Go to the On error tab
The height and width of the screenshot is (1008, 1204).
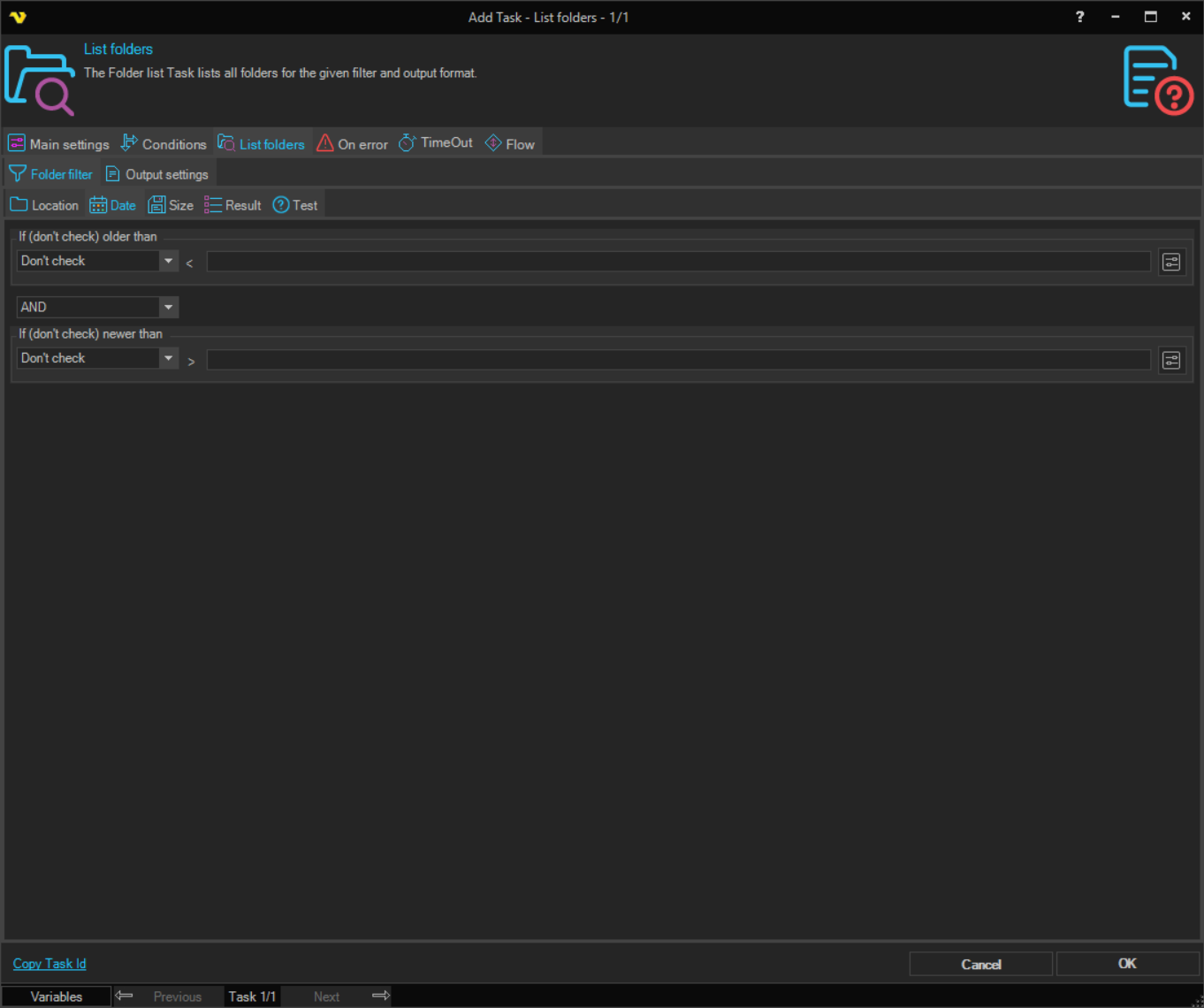352,144
